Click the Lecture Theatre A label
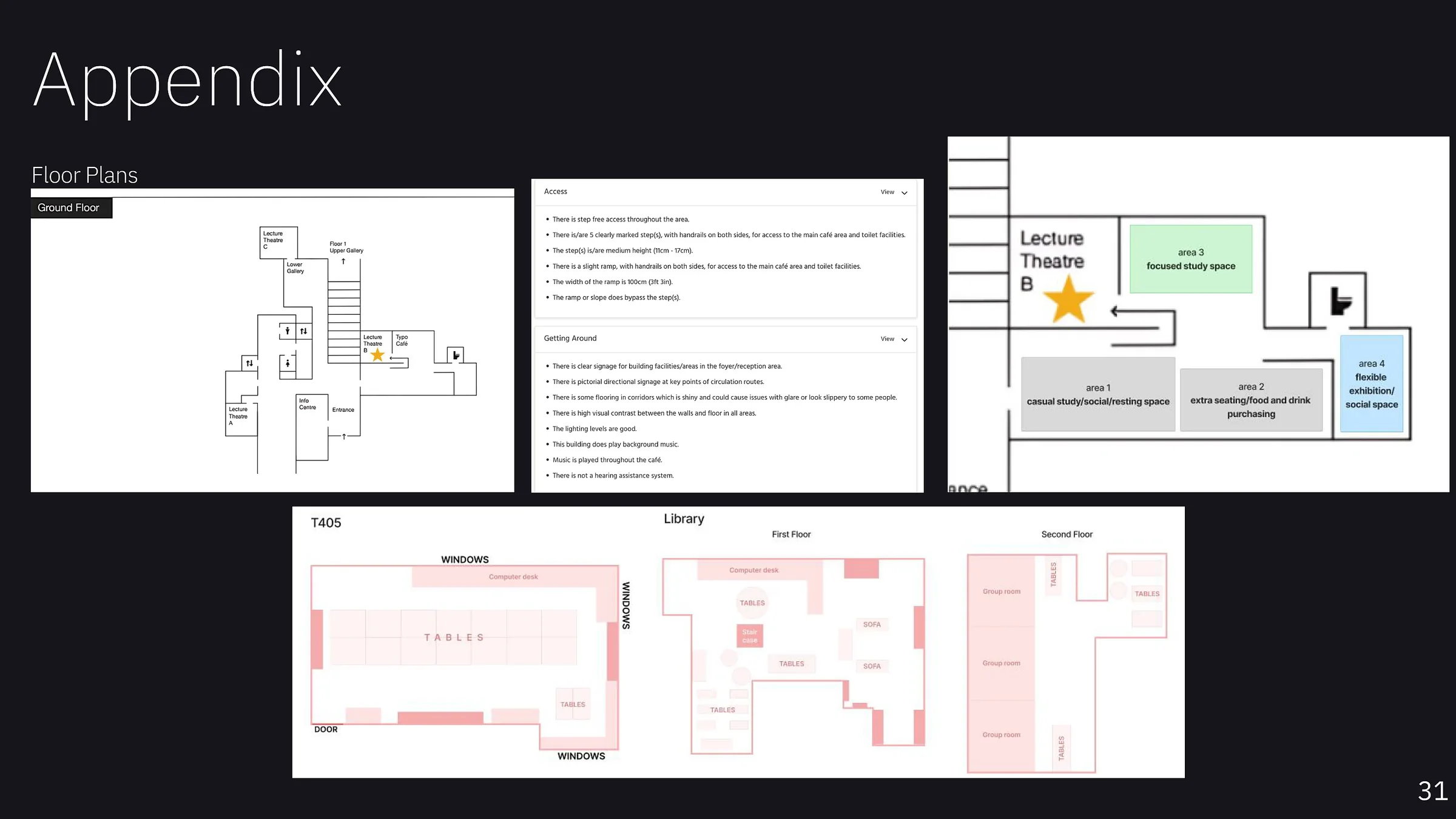The image size is (1456, 819). tap(238, 416)
